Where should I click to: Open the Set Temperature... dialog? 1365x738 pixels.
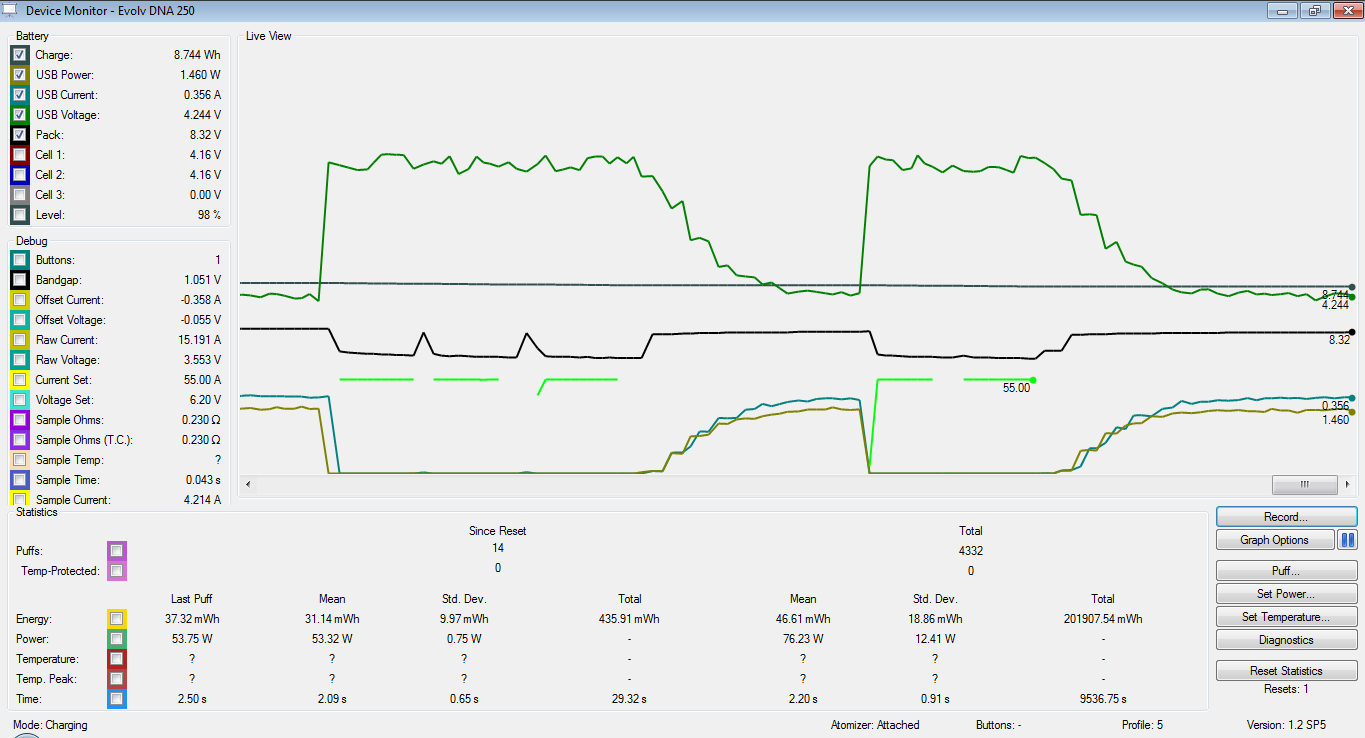click(1287, 617)
